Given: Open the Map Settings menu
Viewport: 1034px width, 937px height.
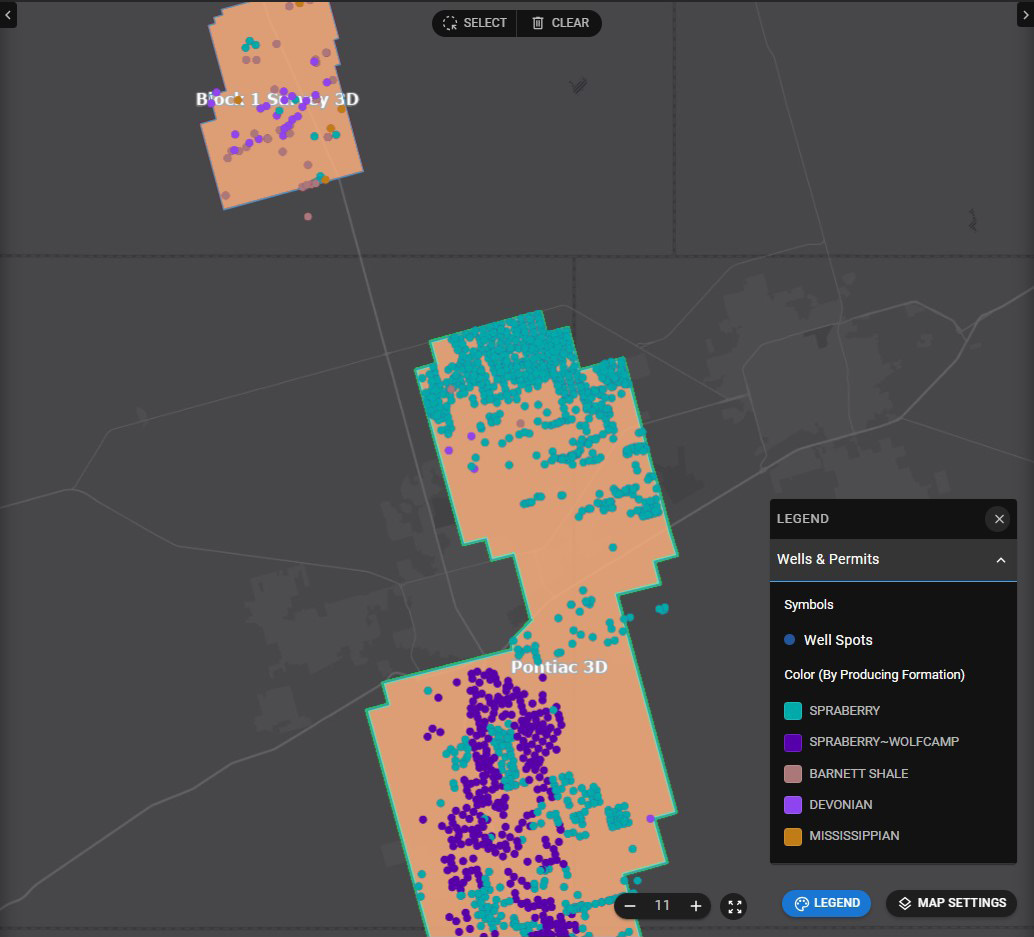Looking at the screenshot, I should point(950,903).
